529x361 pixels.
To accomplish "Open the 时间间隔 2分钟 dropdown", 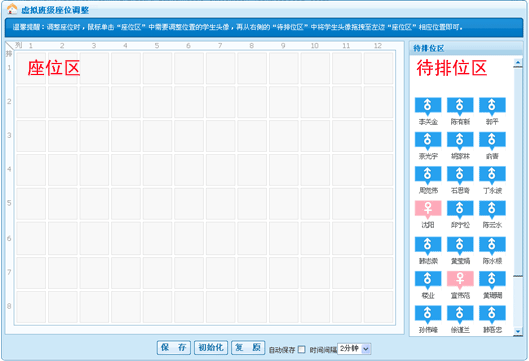I will tap(354, 349).
